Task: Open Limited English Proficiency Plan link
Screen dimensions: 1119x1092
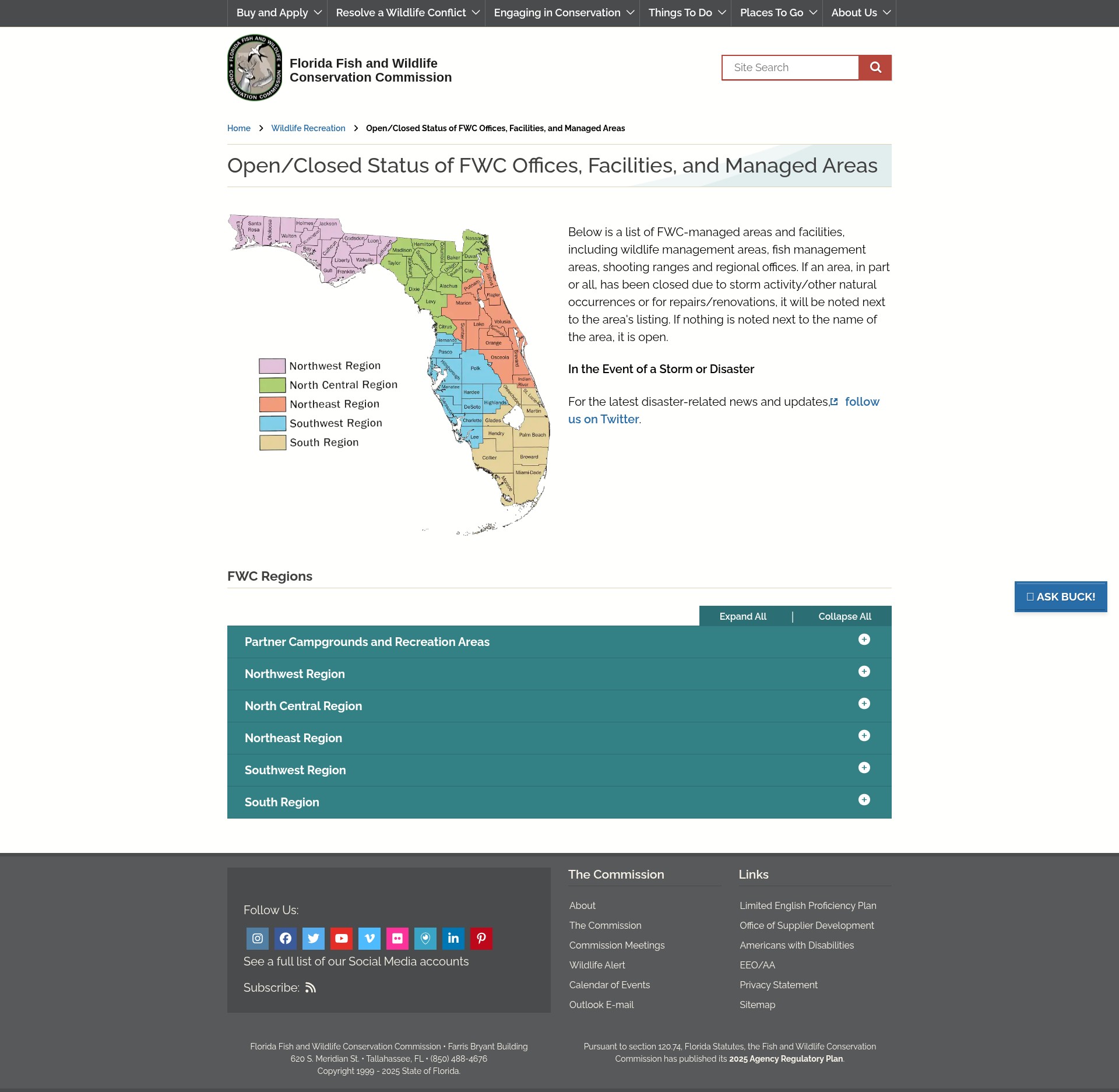Action: 808,905
